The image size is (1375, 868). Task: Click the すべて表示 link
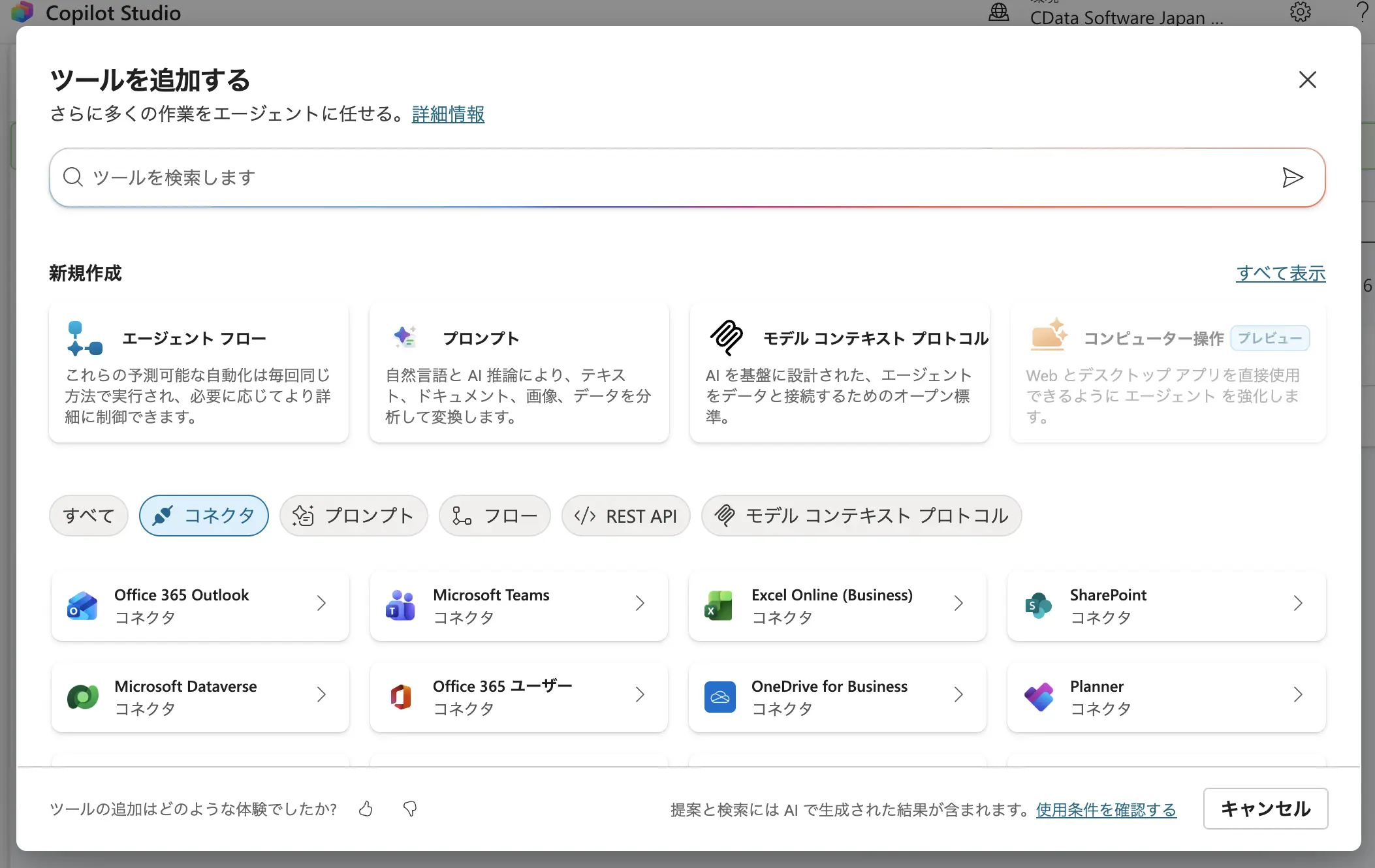coord(1279,273)
